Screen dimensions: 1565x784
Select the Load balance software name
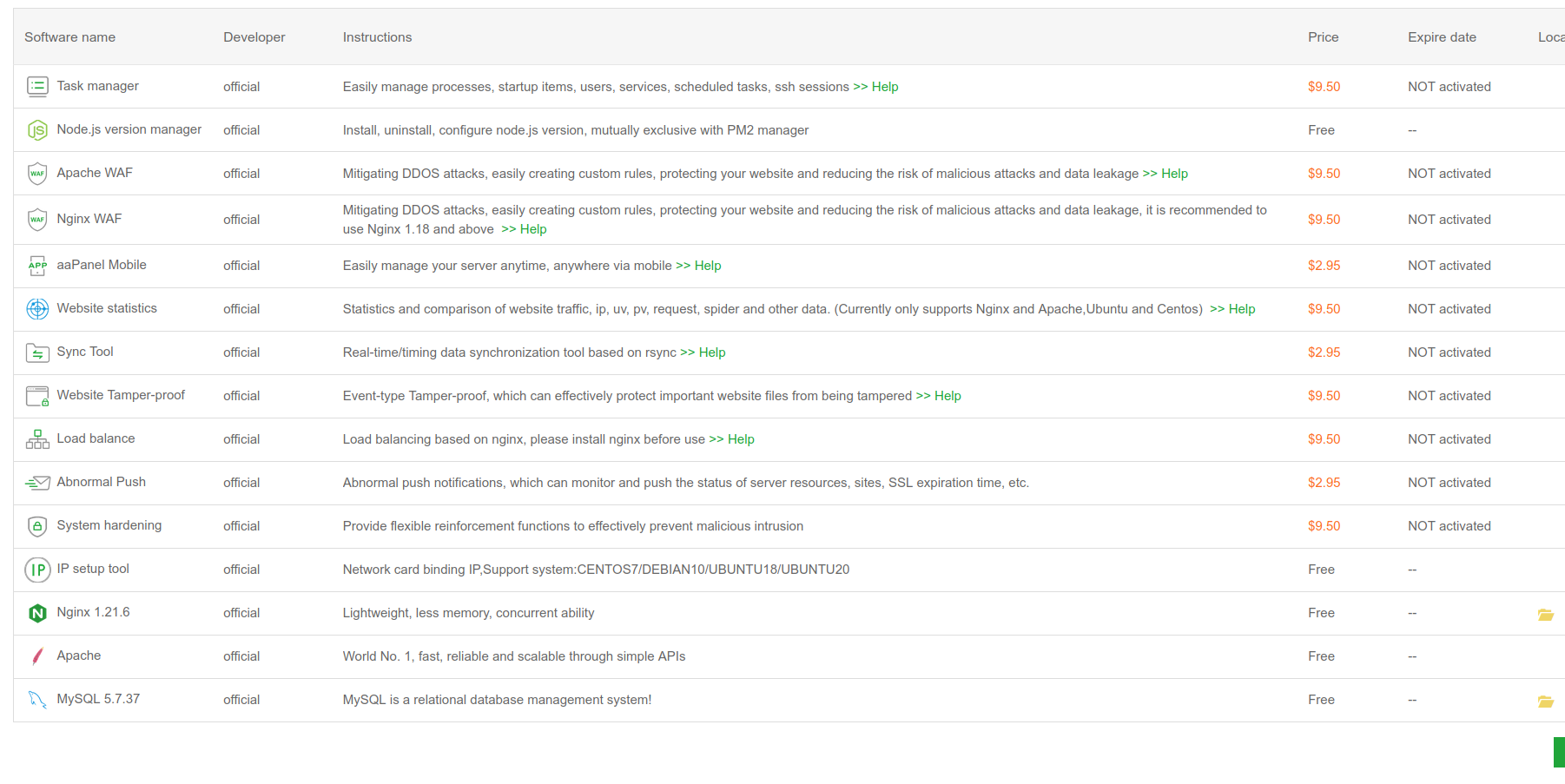96,438
